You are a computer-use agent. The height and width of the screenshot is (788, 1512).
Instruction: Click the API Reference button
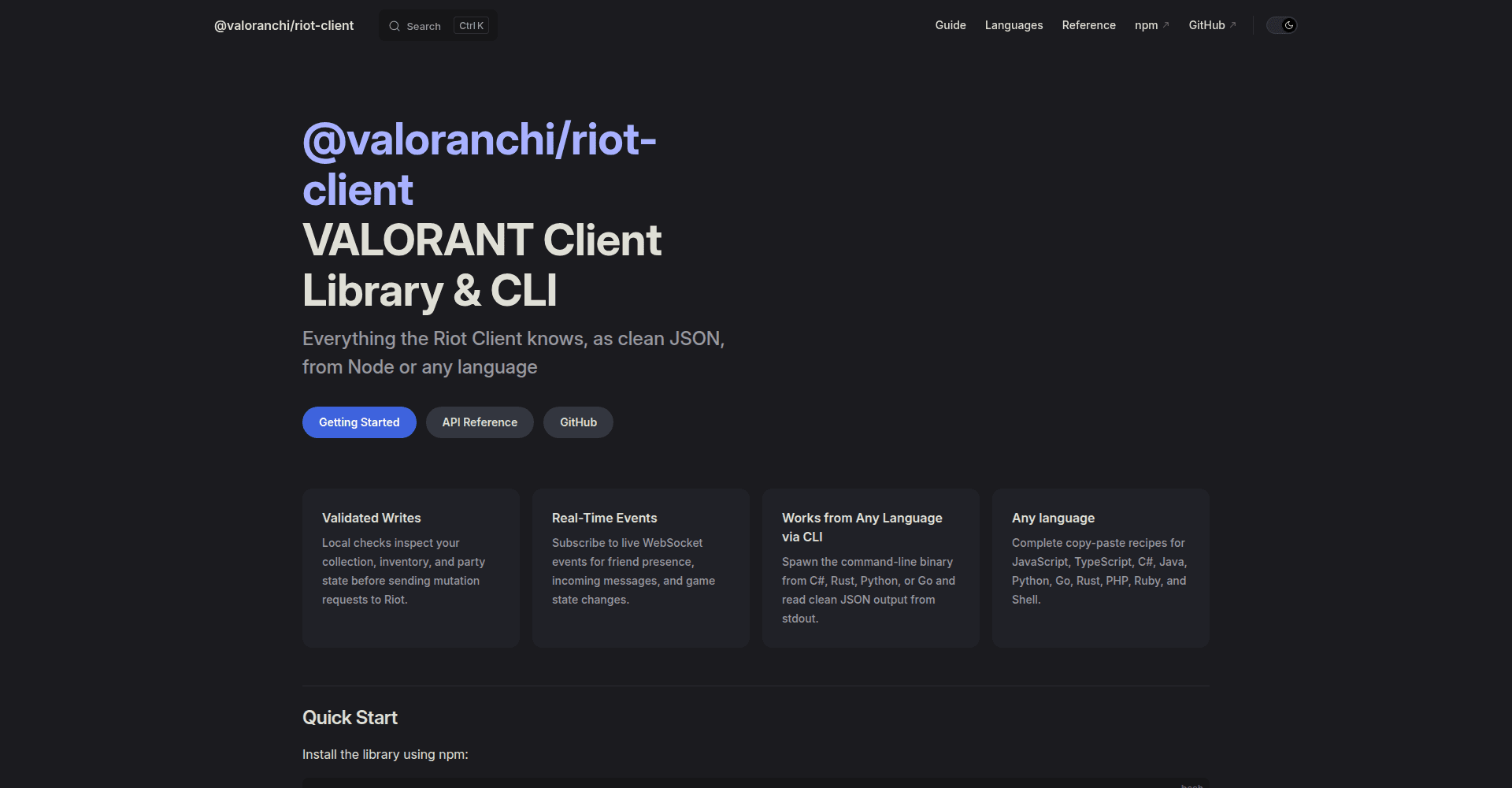click(480, 422)
